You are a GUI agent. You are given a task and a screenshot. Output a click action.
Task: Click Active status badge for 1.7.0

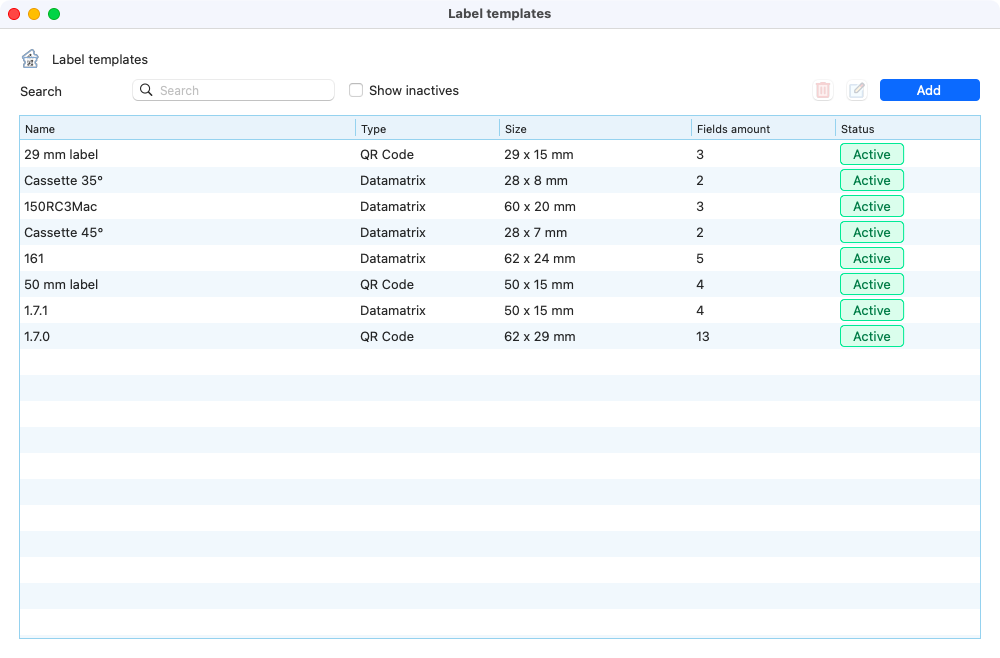tap(872, 337)
